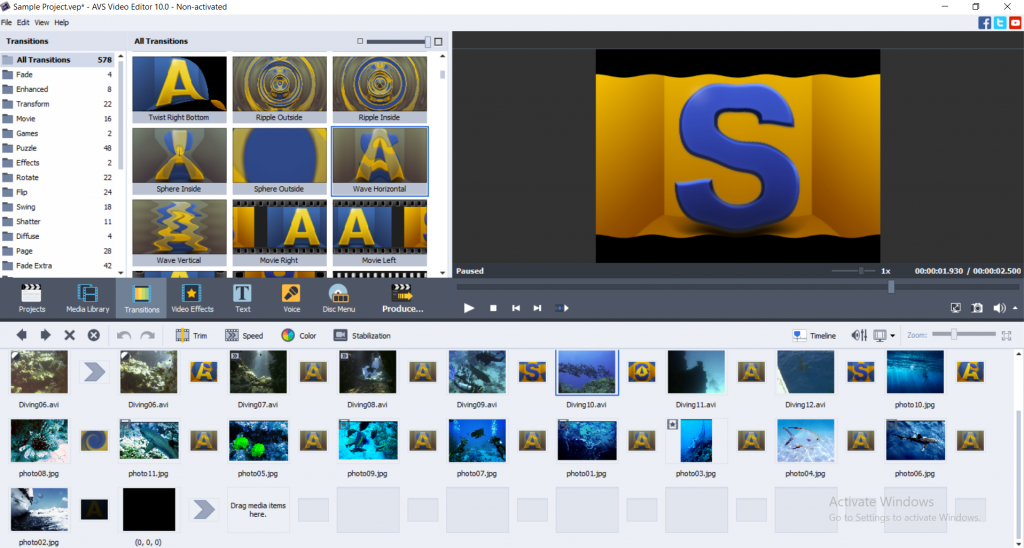This screenshot has width=1024, height=548.
Task: Open the Projects section
Action: [32, 297]
